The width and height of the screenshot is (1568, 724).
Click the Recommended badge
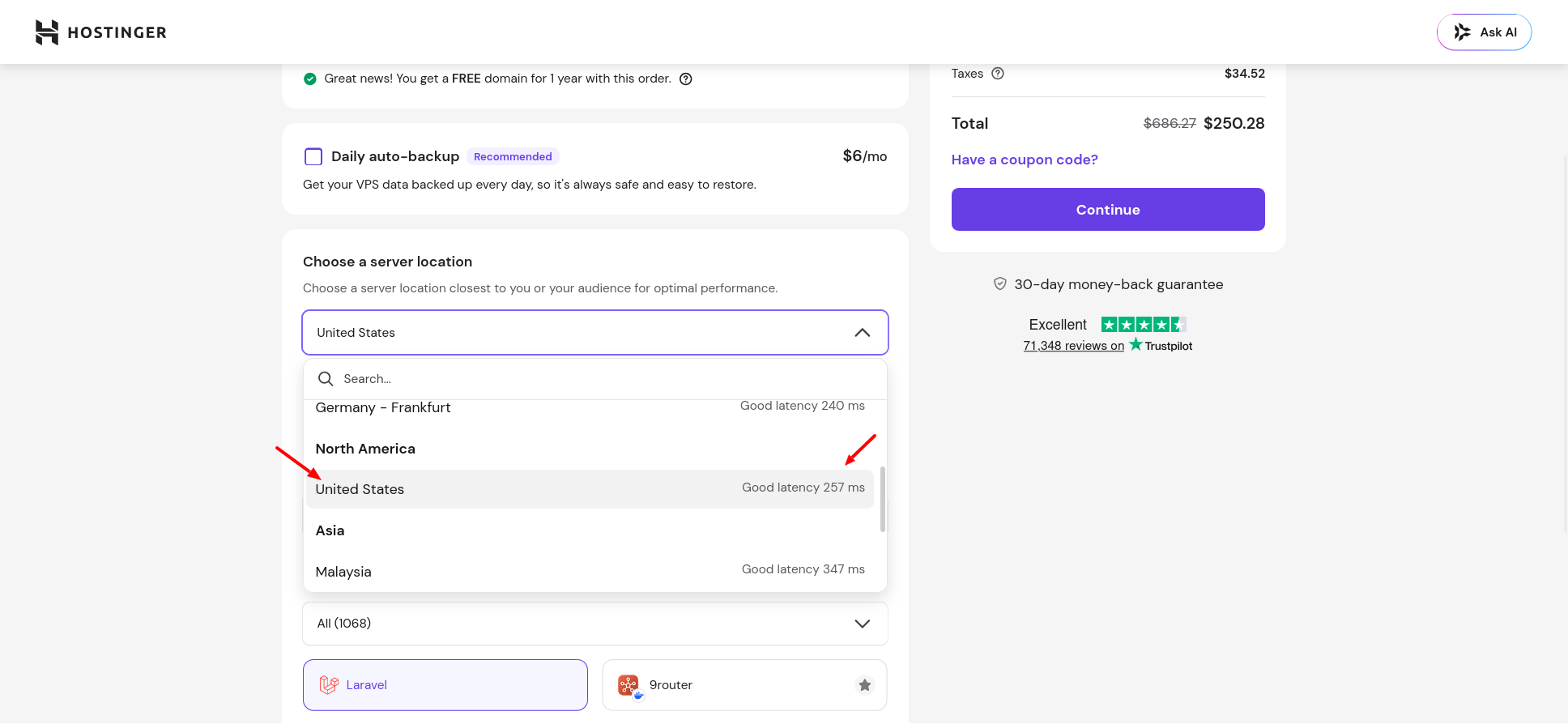click(513, 156)
